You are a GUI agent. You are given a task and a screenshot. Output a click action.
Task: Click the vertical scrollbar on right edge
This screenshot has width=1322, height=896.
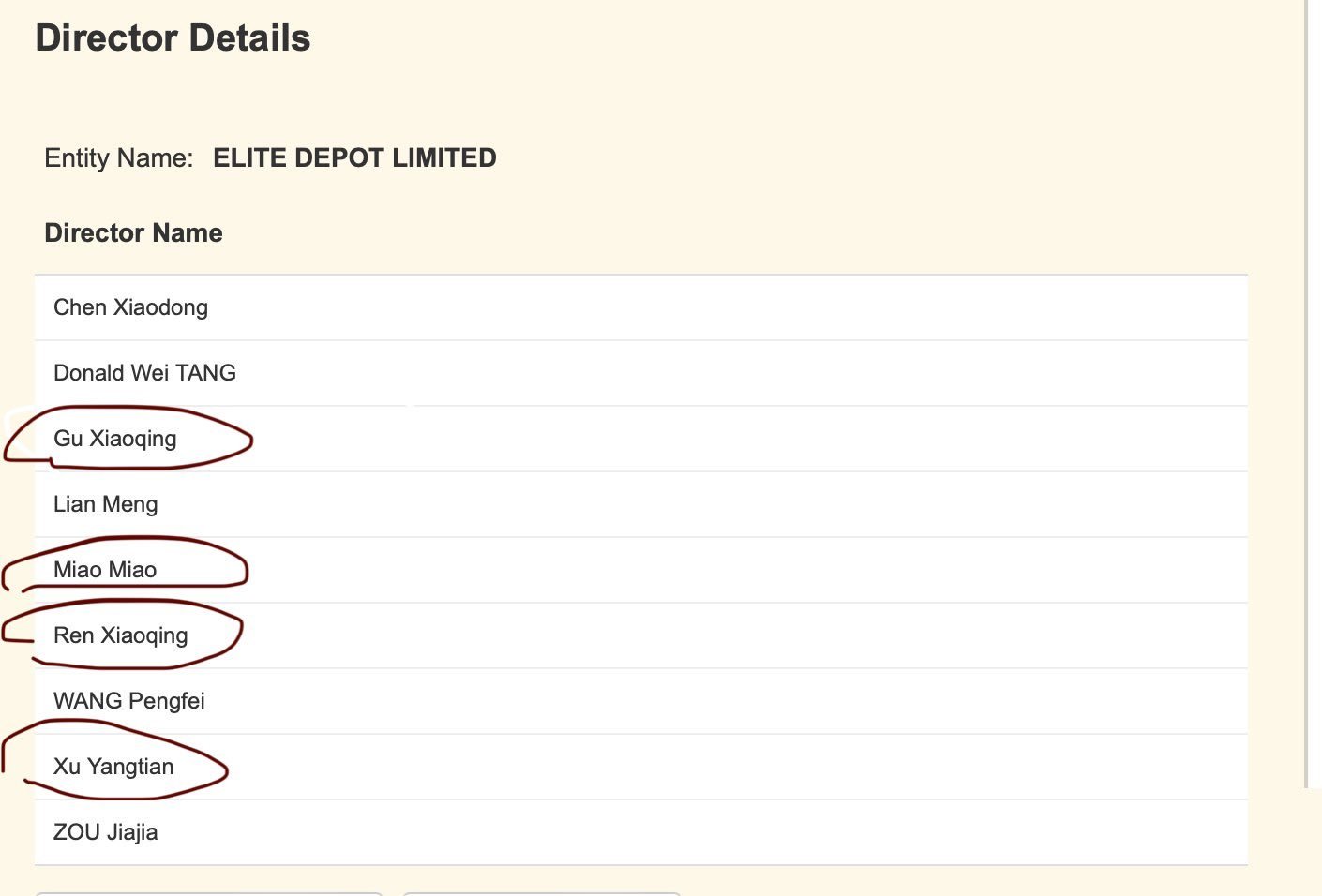coord(1306,394)
